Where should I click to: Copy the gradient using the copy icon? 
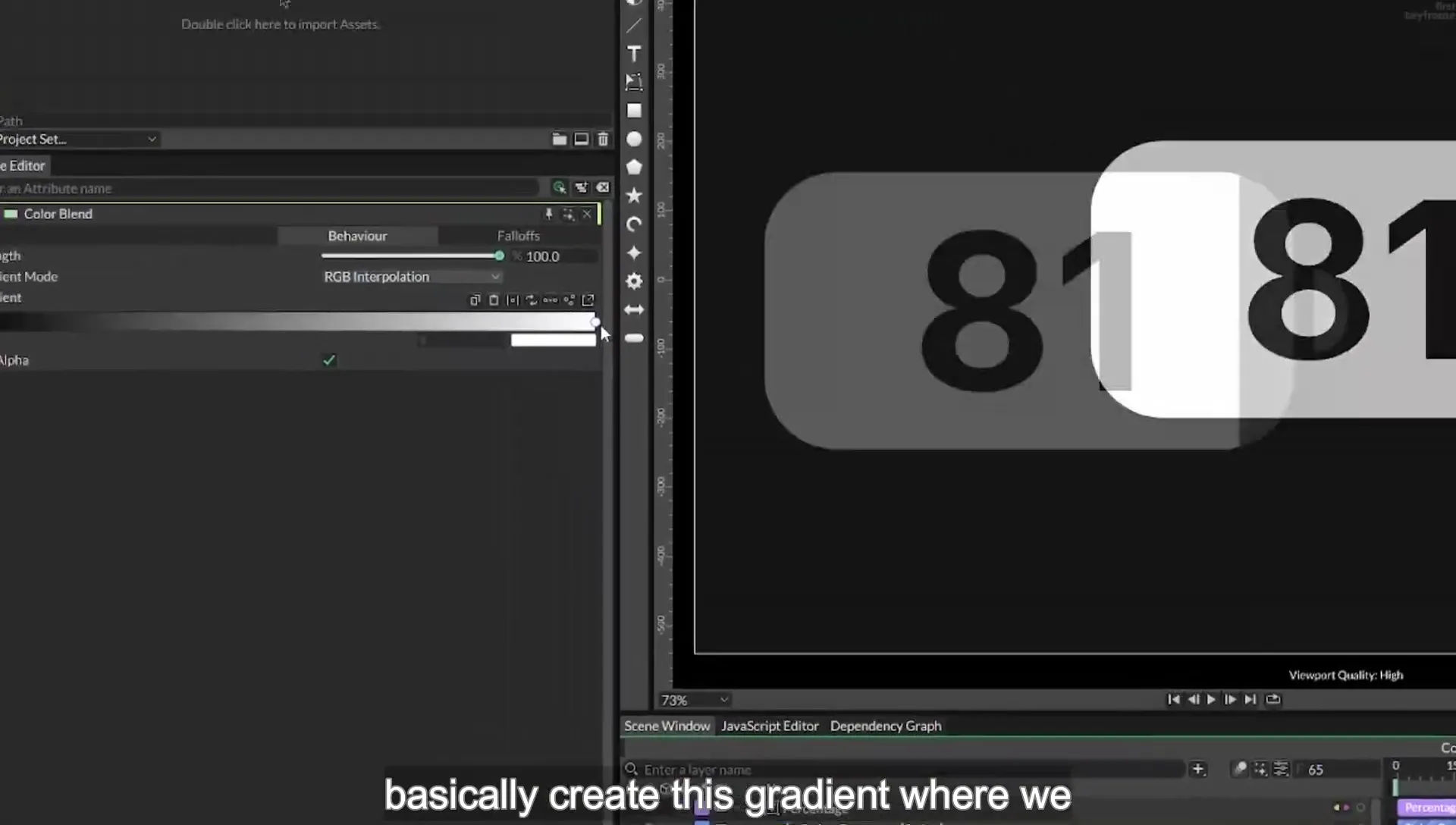coord(475,300)
